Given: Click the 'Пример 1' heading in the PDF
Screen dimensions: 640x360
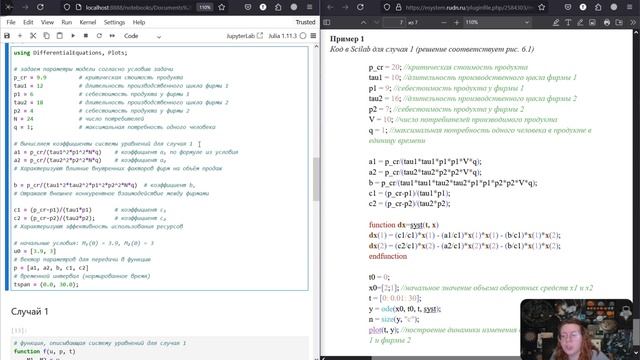Looking at the screenshot, I should pos(347,39).
